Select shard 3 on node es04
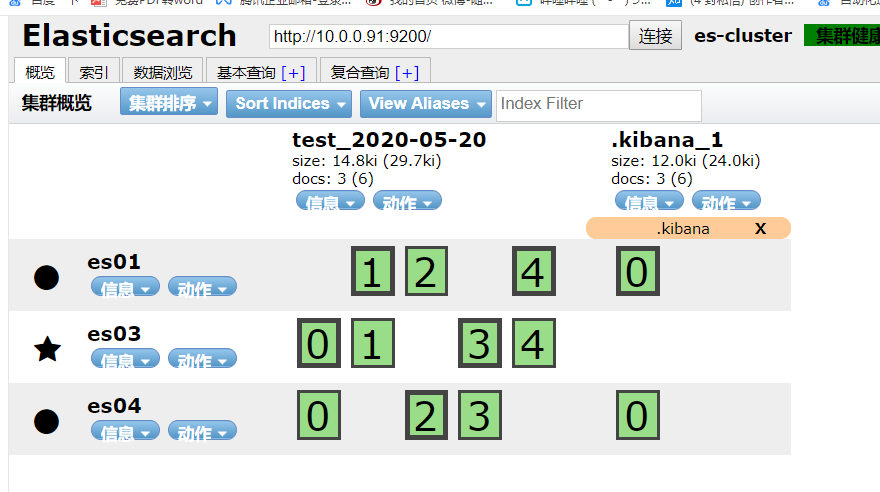Image resolution: width=880 pixels, height=492 pixels. pyautogui.click(x=480, y=415)
